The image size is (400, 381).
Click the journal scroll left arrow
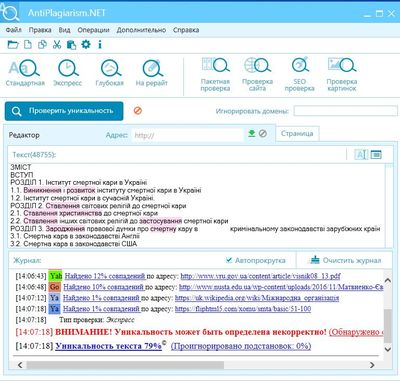point(20,365)
